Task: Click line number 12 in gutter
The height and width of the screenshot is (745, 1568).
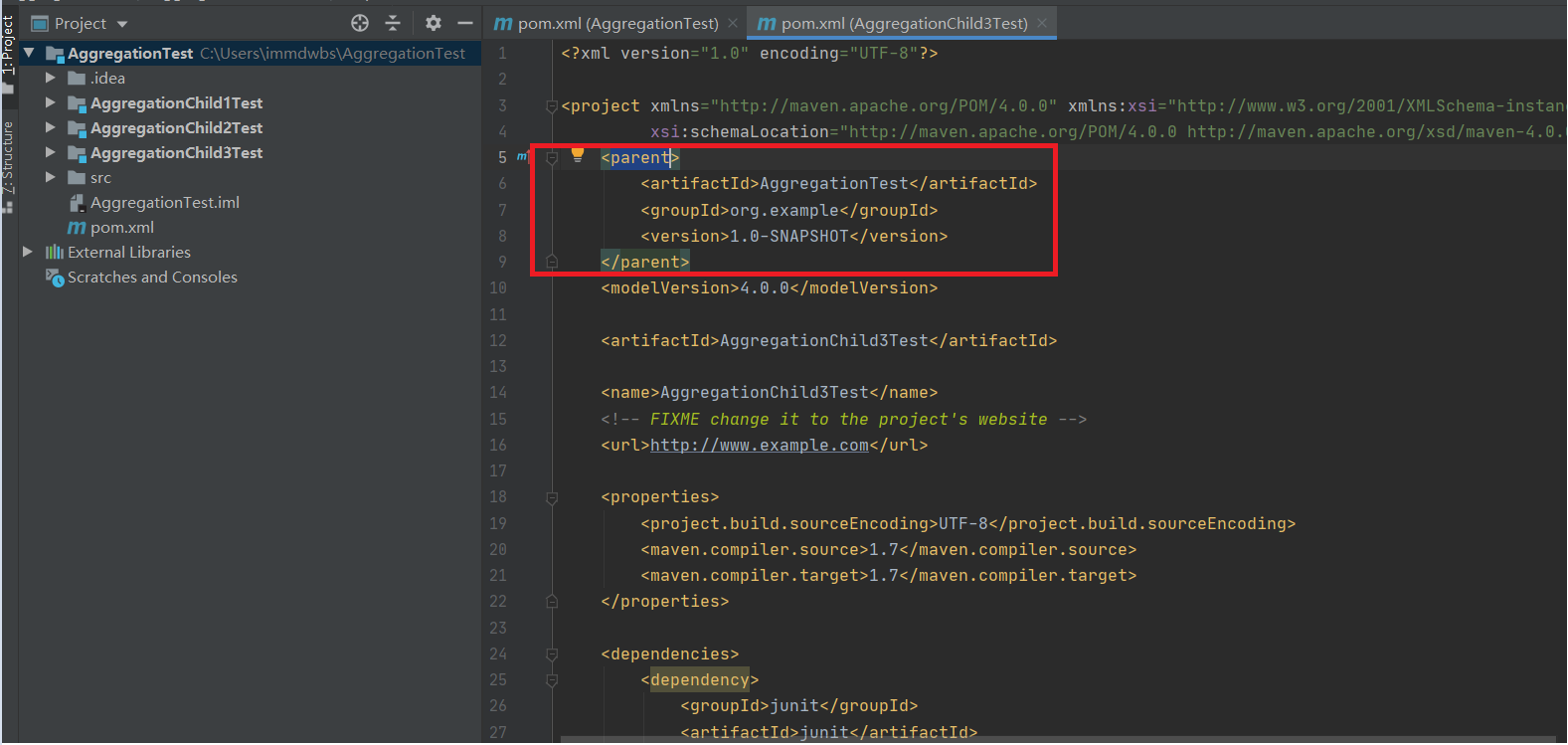Action: (x=498, y=340)
